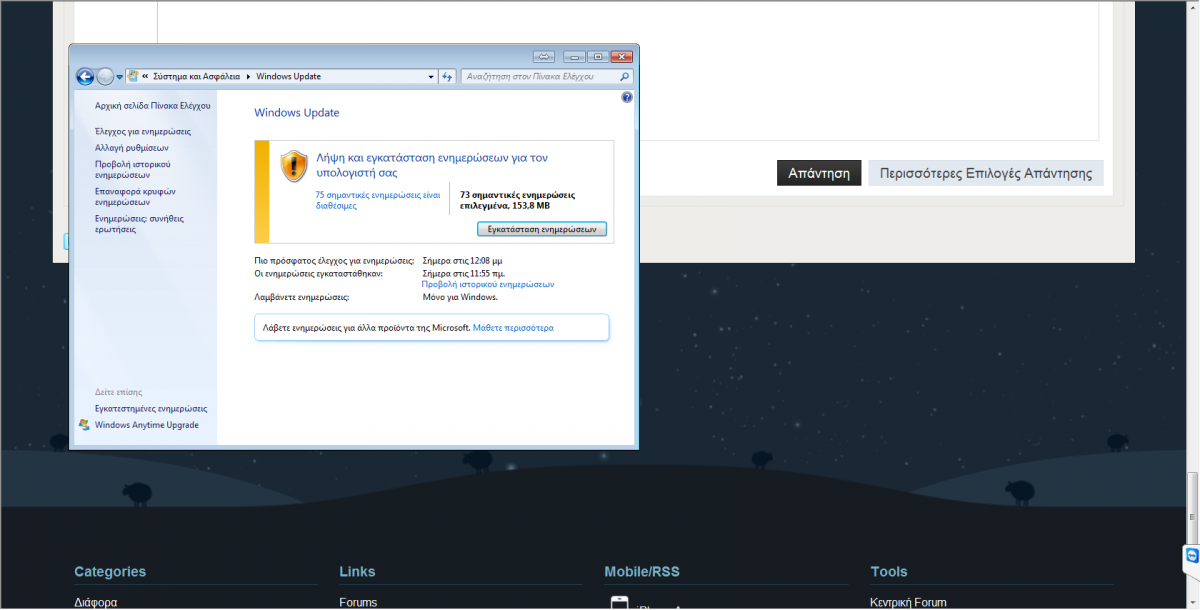Image resolution: width=1200 pixels, height=610 pixels.
Task: Click the Μόνο για Windows. text
Action: coord(460,297)
